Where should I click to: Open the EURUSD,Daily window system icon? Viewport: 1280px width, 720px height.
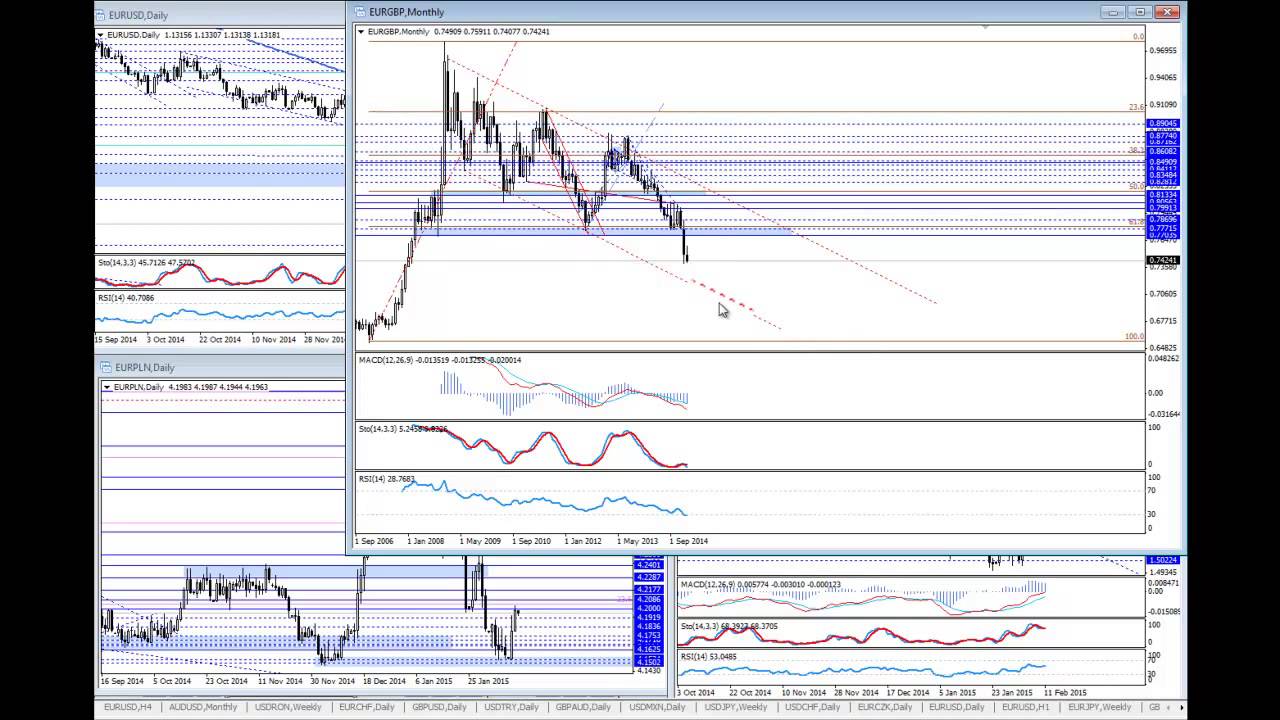click(x=101, y=15)
